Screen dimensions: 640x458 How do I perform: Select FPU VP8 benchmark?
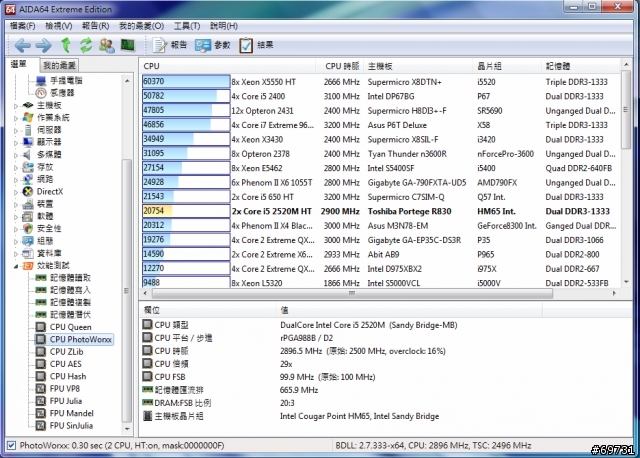point(64,389)
